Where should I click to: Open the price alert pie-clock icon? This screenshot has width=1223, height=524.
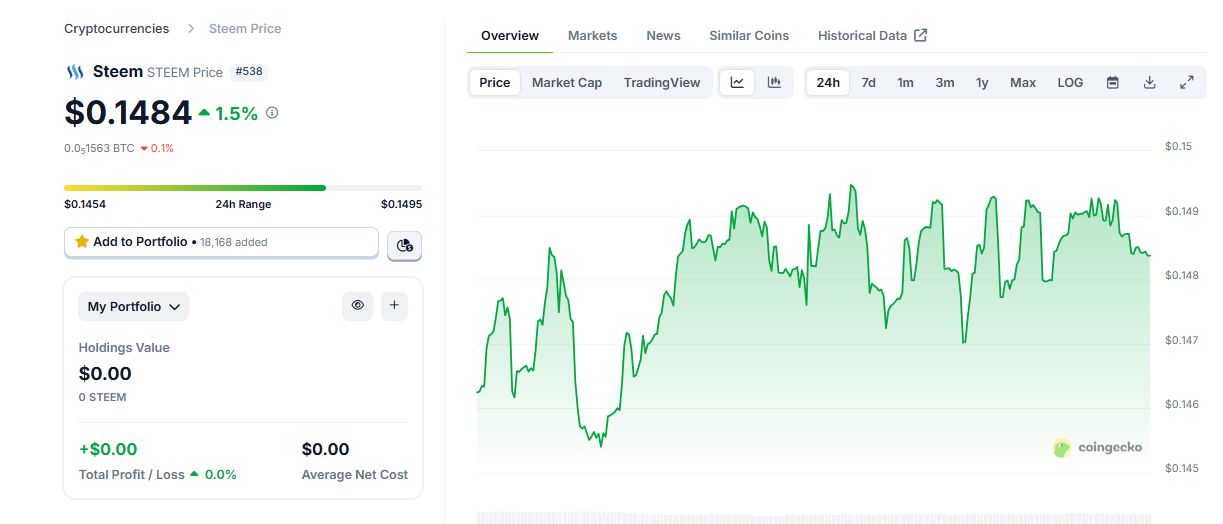pos(405,245)
